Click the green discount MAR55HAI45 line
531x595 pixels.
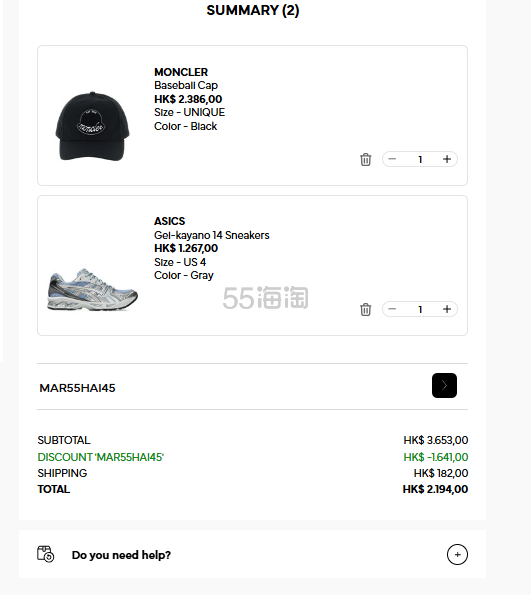pyautogui.click(x=101, y=457)
